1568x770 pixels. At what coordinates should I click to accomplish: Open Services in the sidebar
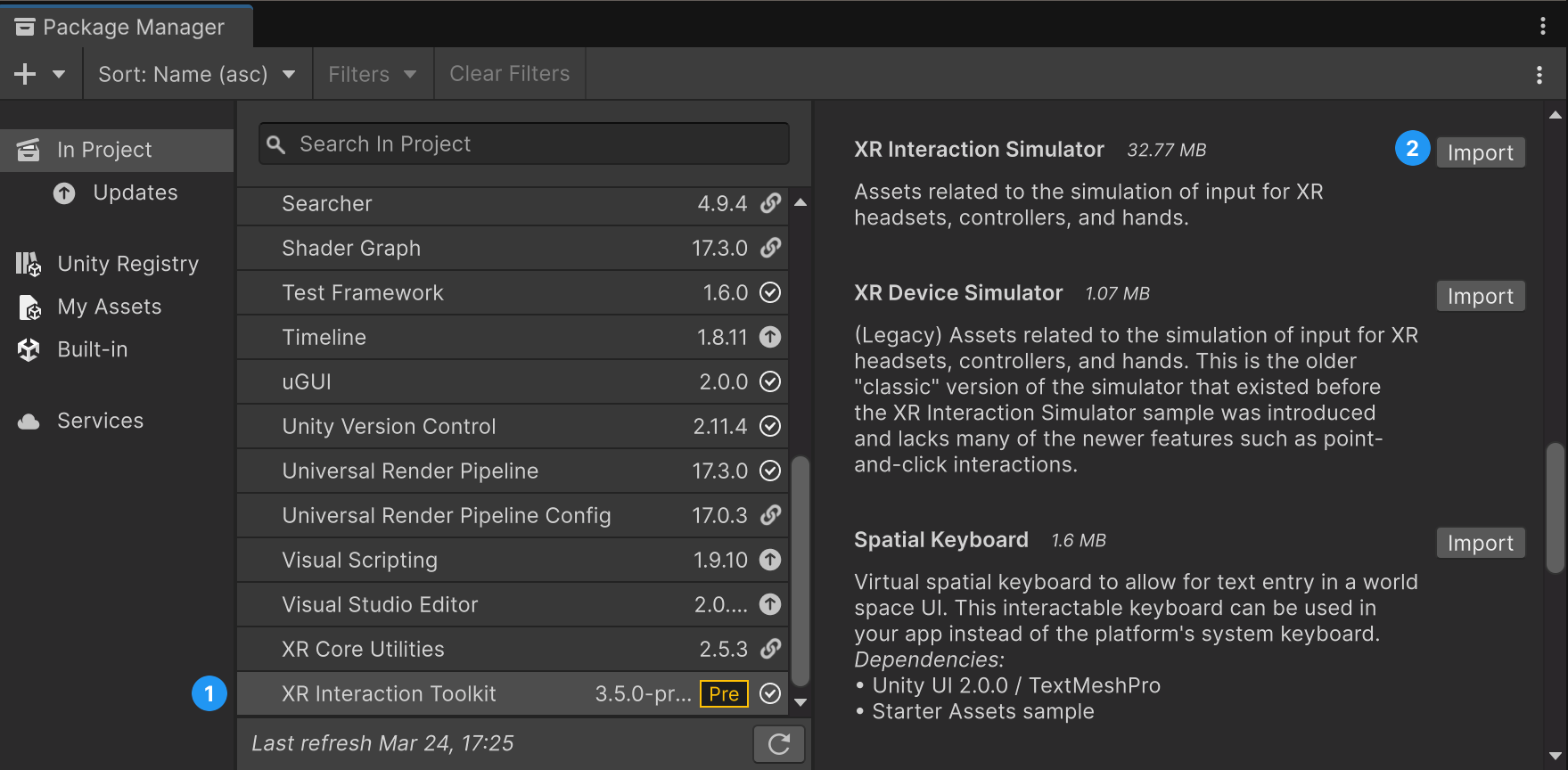point(117,421)
